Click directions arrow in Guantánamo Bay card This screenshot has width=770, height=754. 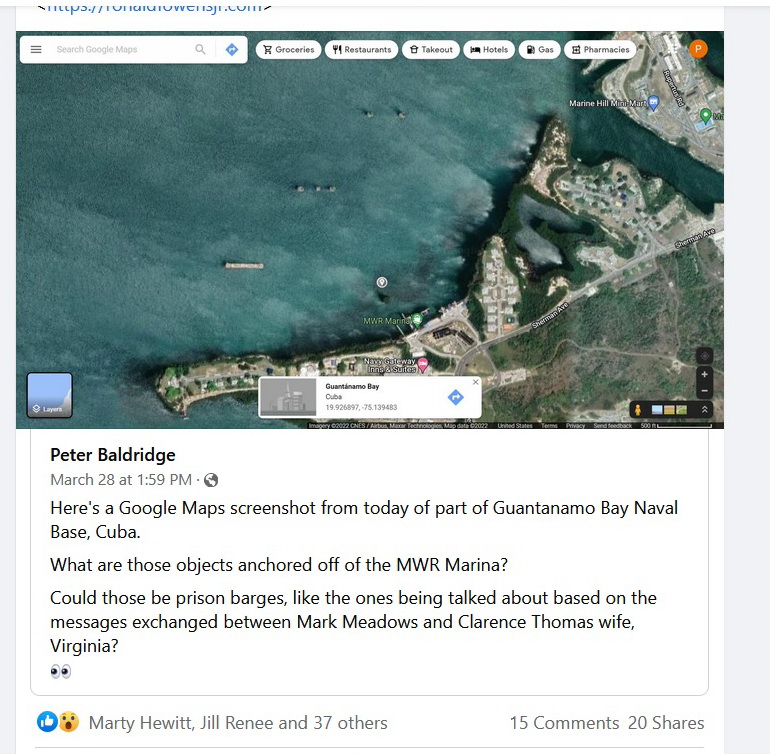456,397
